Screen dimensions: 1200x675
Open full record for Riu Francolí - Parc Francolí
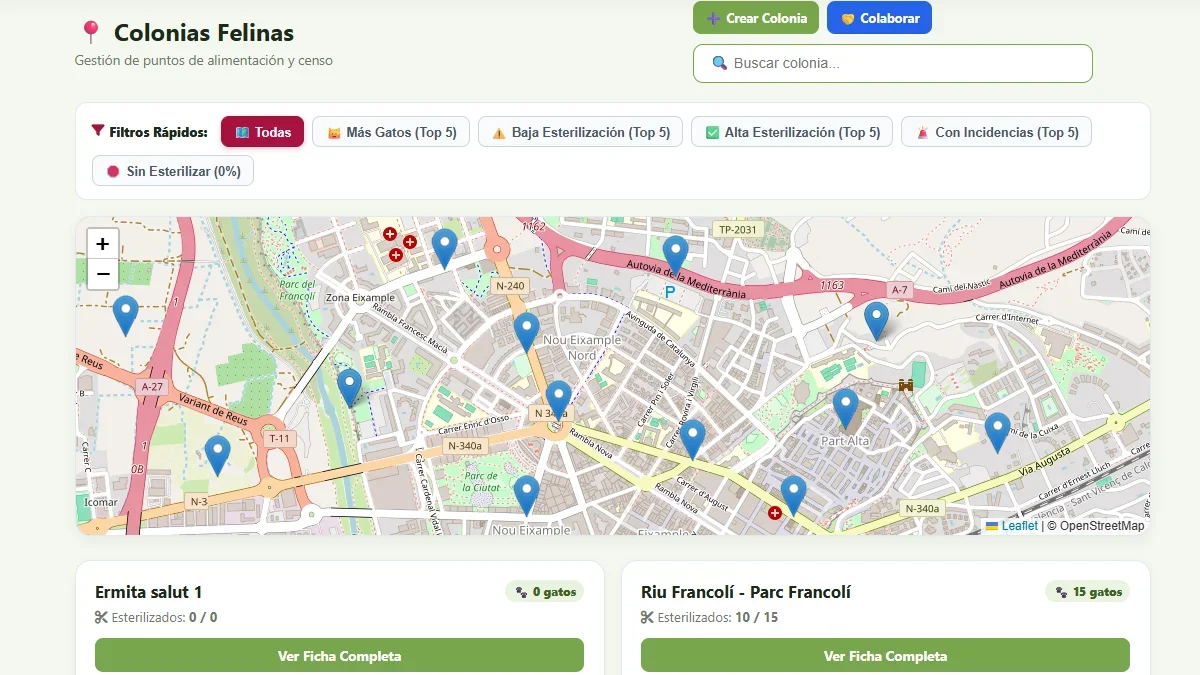point(885,656)
